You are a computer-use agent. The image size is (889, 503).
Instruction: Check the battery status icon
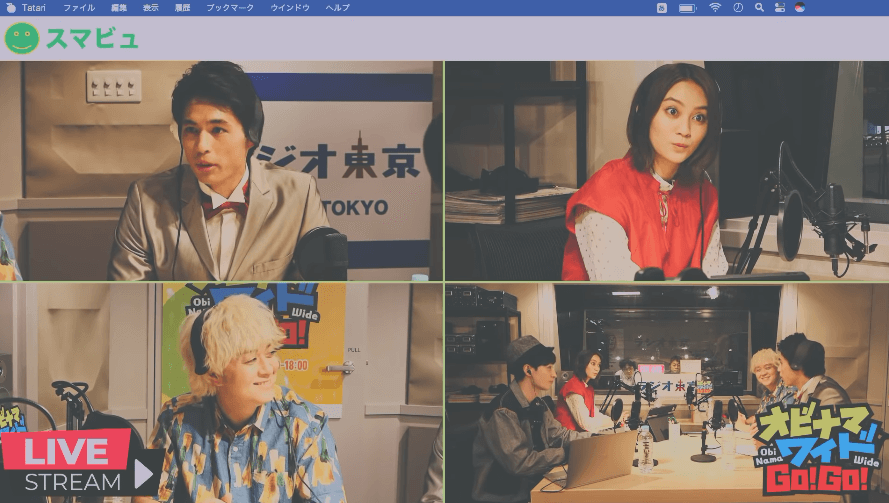point(687,8)
